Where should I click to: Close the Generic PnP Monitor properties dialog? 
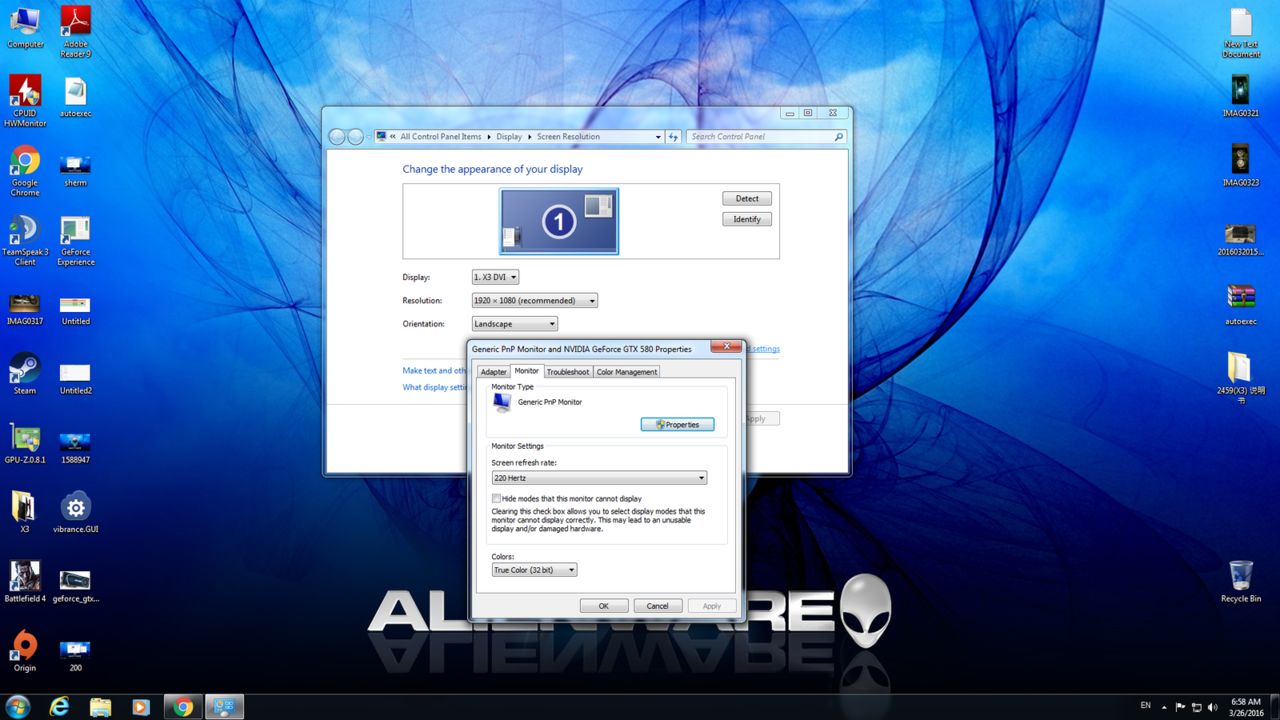click(727, 347)
